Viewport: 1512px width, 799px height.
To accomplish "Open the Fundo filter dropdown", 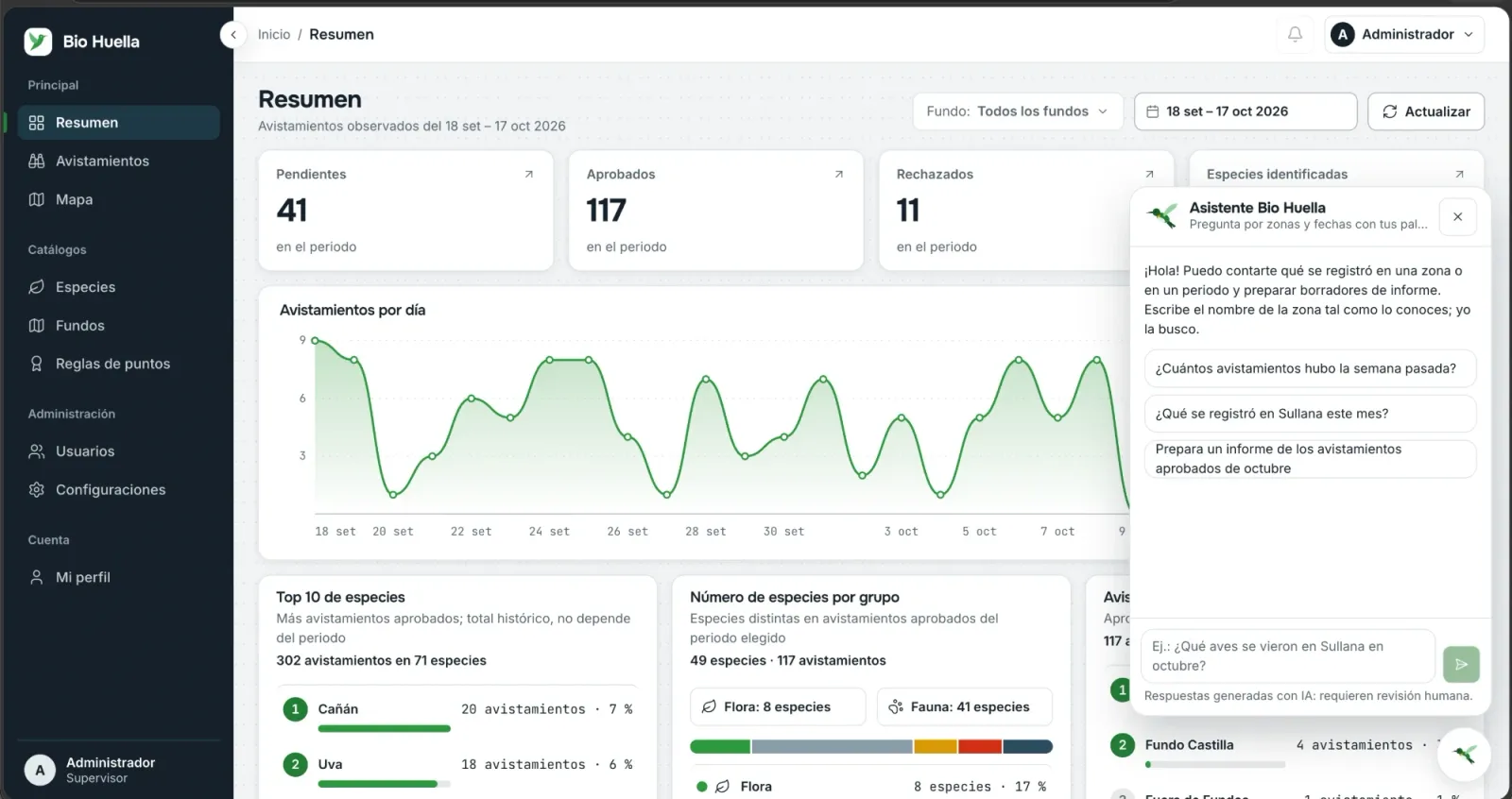I will click(1018, 111).
